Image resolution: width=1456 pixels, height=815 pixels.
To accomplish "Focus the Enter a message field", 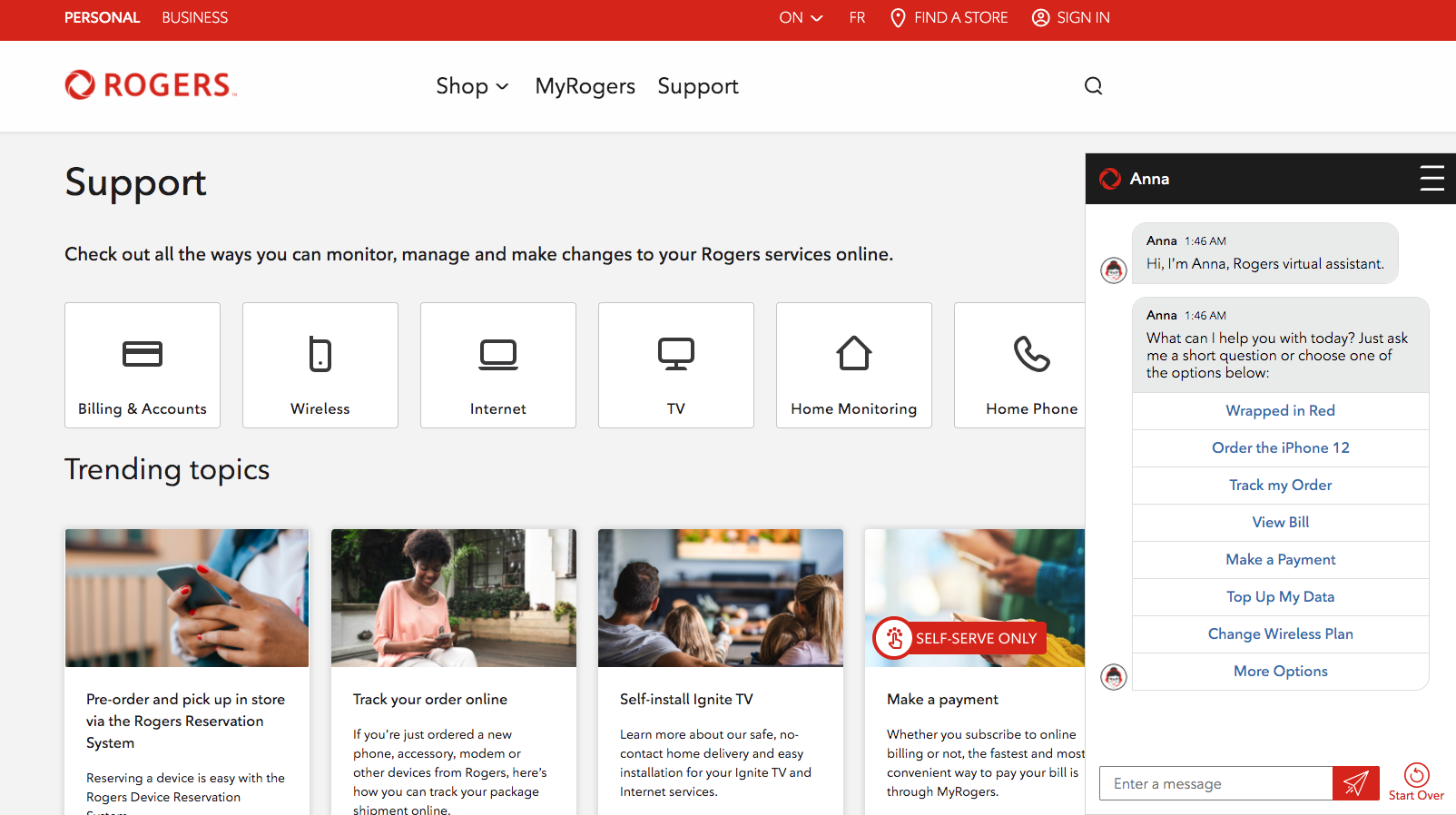I will [x=1216, y=783].
